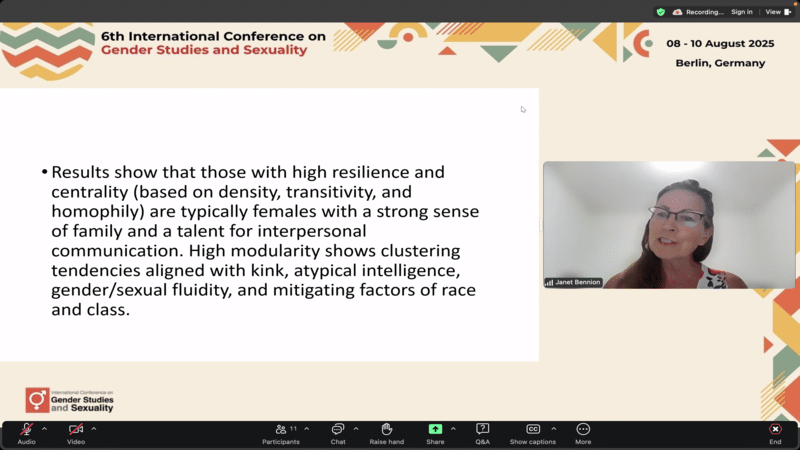
Task: Turn on the Video camera
Action: [x=76, y=429]
